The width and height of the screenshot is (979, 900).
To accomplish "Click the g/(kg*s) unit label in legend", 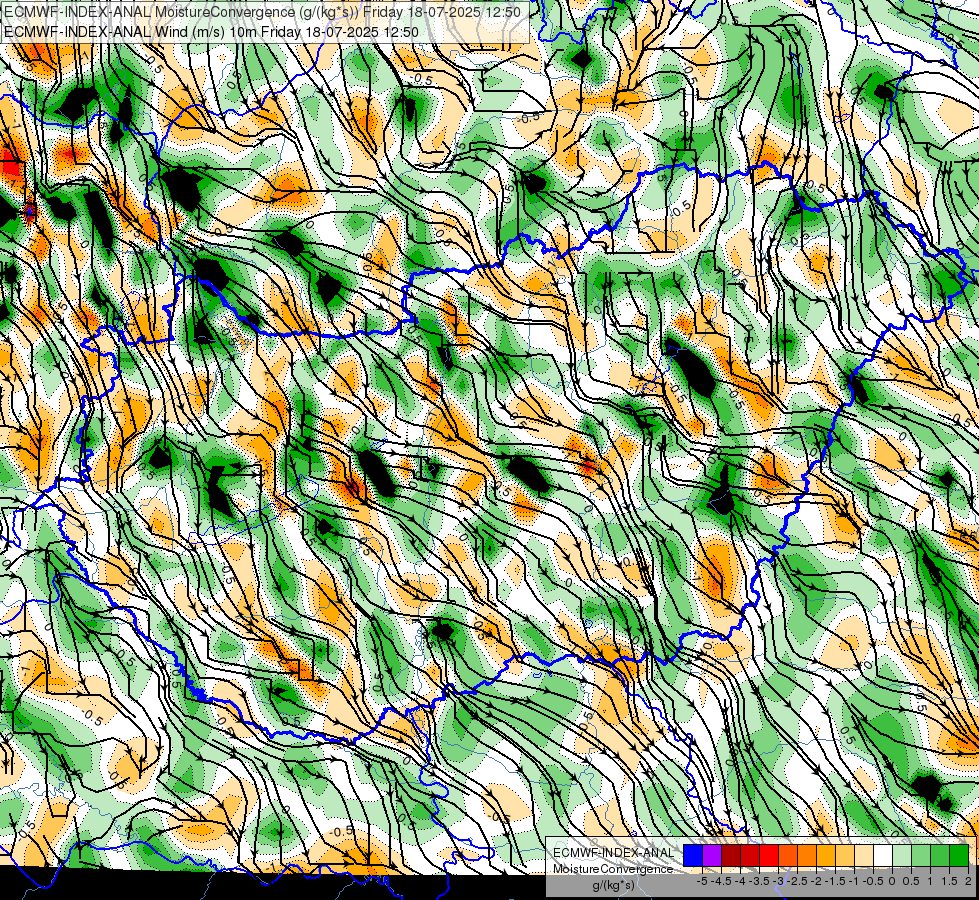I will click(x=614, y=886).
